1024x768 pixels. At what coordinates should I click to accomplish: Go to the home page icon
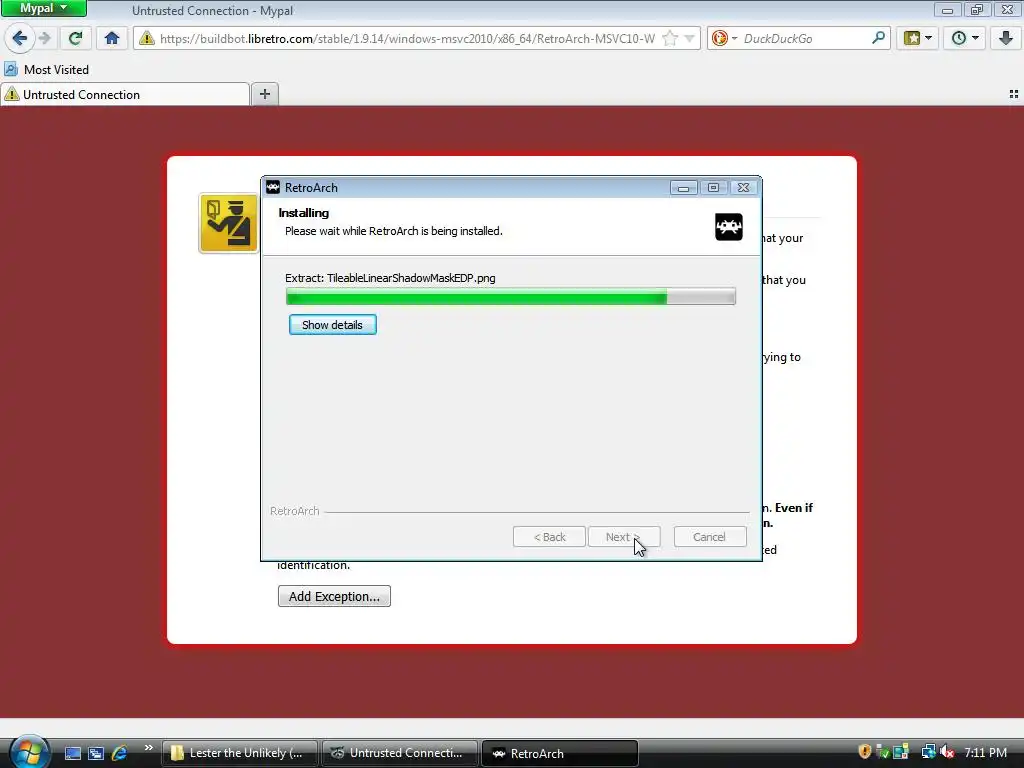click(112, 38)
